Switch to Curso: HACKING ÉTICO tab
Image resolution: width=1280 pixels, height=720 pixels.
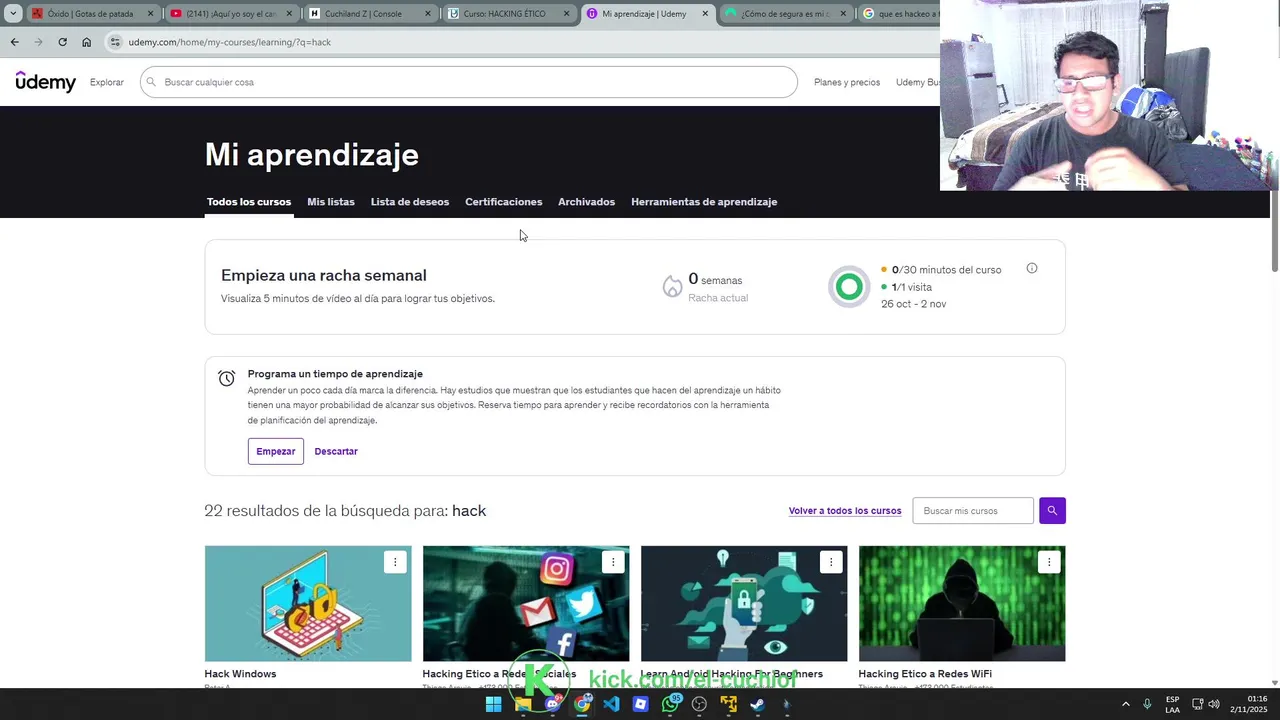508,14
